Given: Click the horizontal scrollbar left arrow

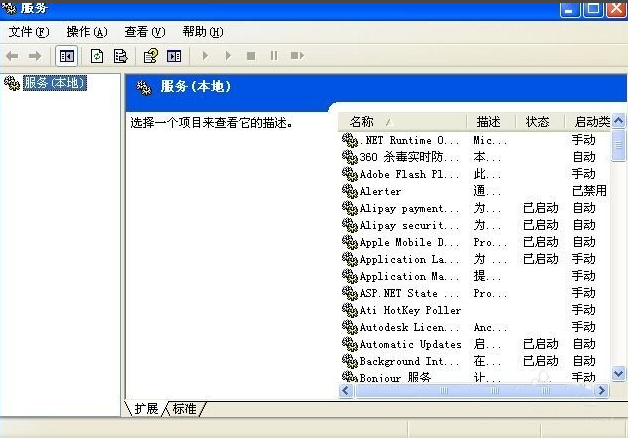Looking at the screenshot, I should 346,390.
